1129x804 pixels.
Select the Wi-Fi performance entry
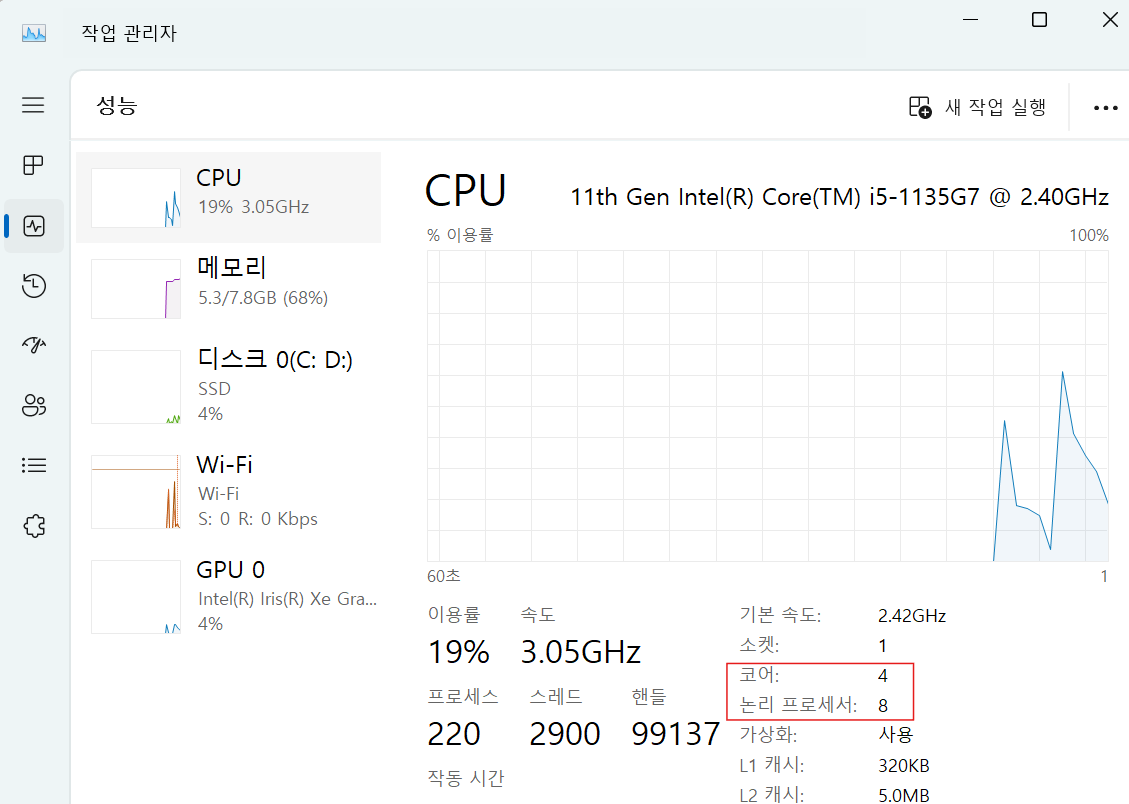(x=228, y=492)
